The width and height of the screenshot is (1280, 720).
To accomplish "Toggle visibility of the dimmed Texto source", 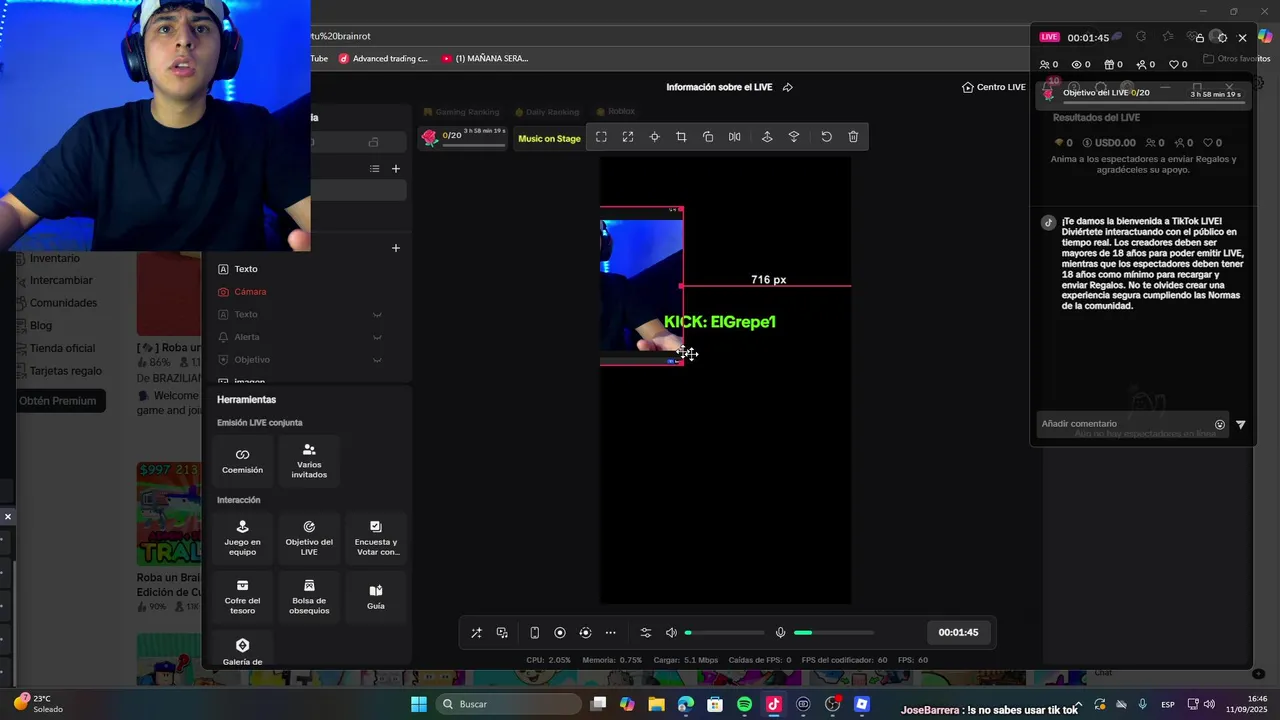I will coord(377,315).
